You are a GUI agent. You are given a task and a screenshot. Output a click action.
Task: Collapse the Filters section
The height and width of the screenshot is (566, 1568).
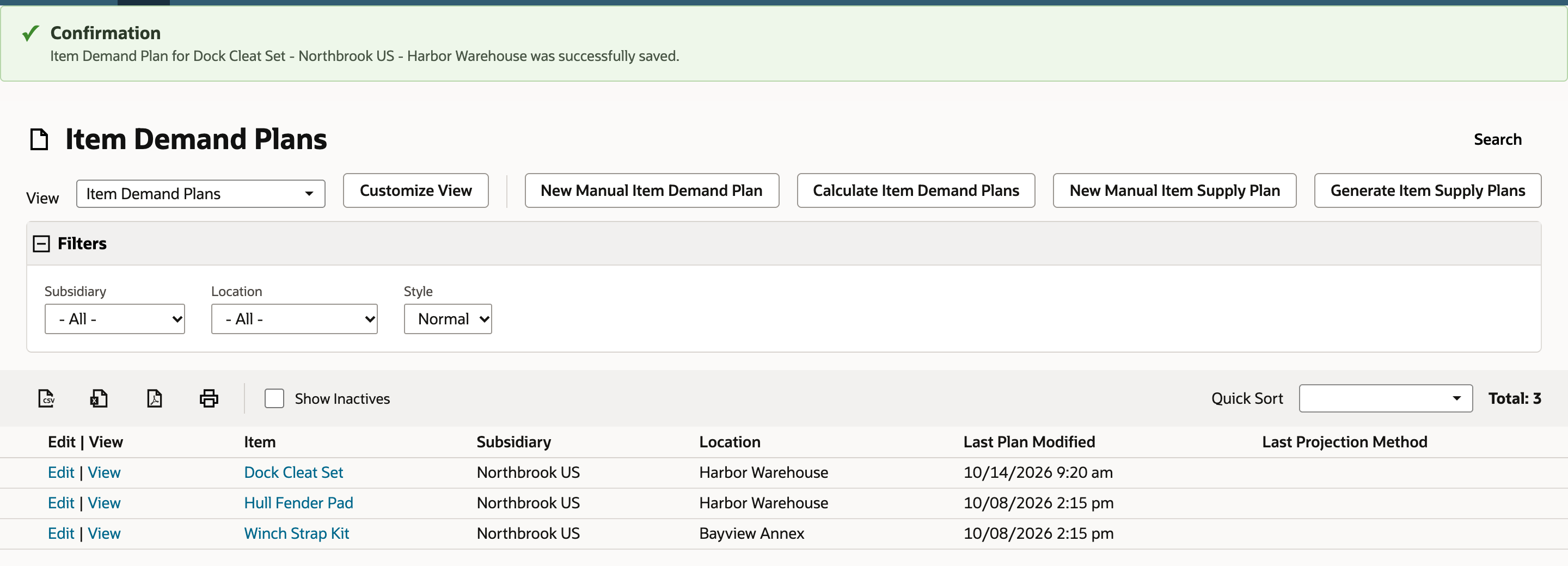[x=41, y=244]
